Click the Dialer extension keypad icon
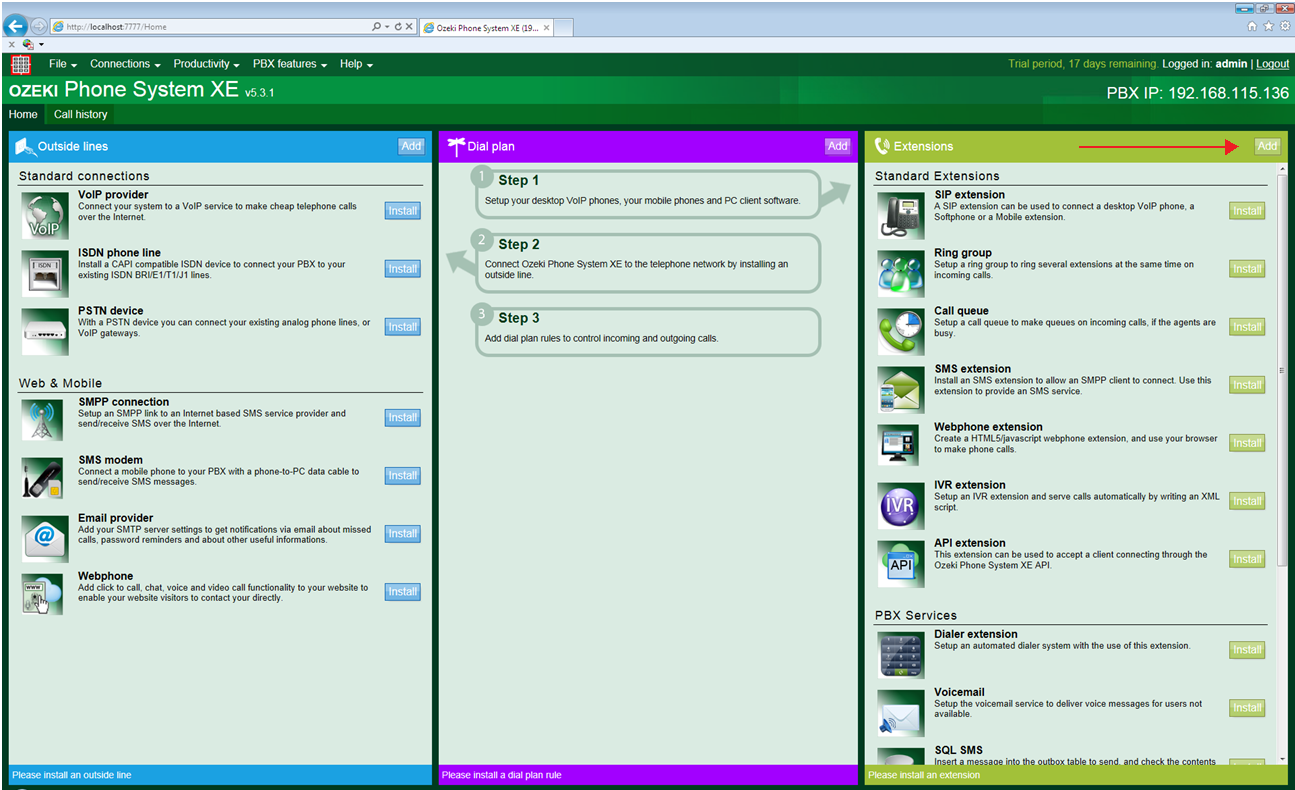 [901, 654]
